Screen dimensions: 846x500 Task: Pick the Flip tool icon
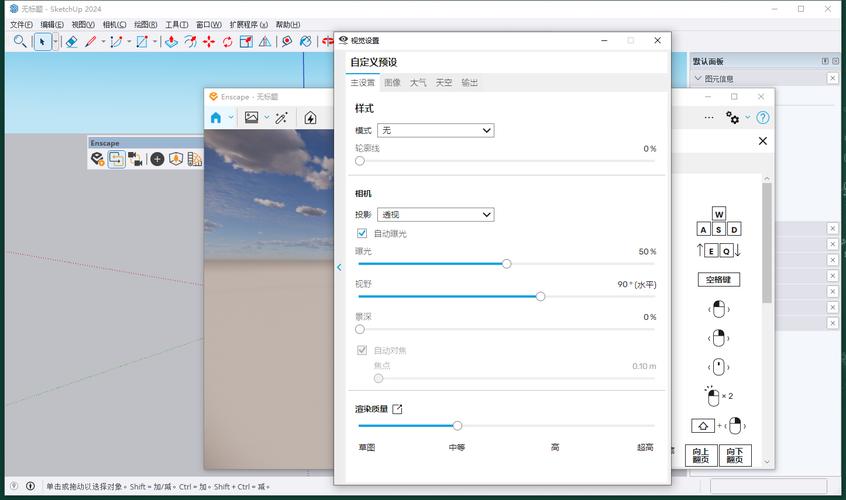click(x=265, y=42)
